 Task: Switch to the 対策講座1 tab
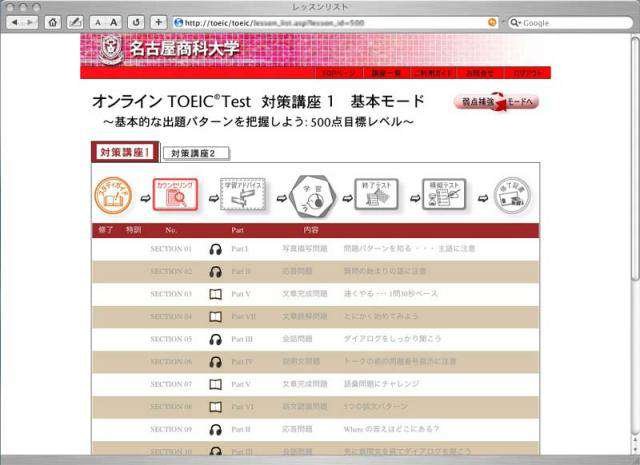(125, 152)
